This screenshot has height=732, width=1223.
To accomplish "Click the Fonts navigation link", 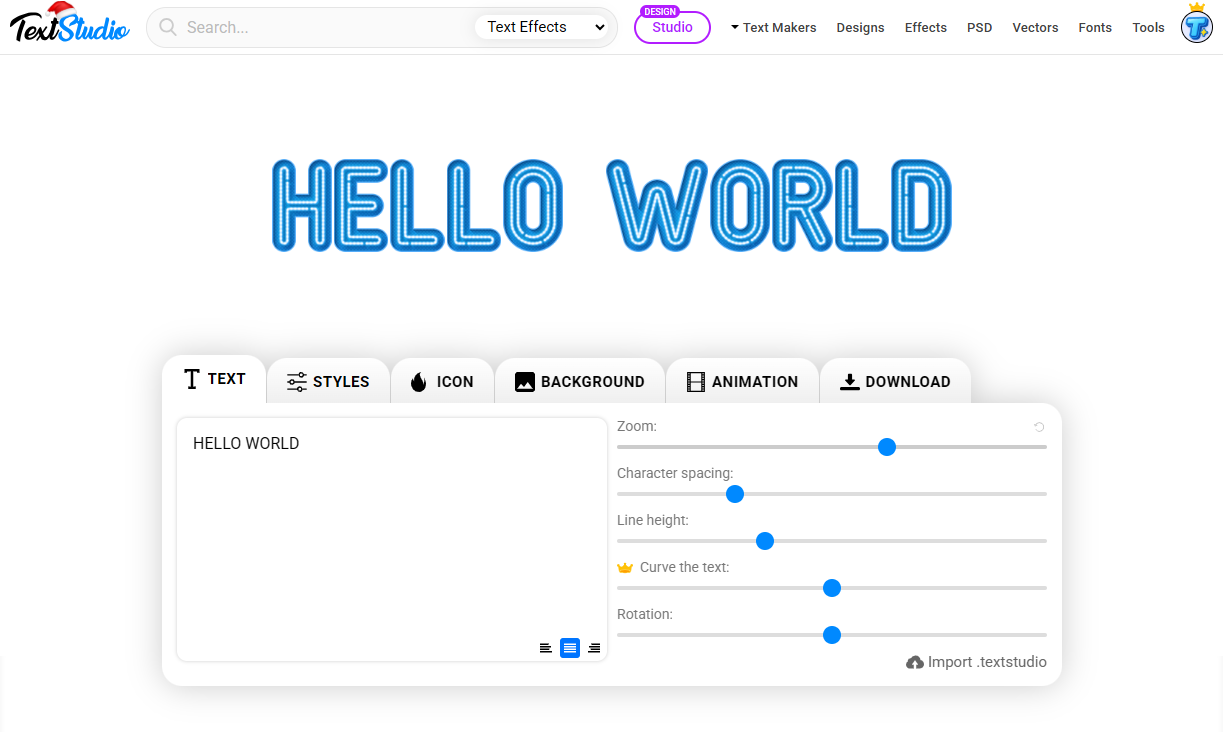I will [1095, 28].
